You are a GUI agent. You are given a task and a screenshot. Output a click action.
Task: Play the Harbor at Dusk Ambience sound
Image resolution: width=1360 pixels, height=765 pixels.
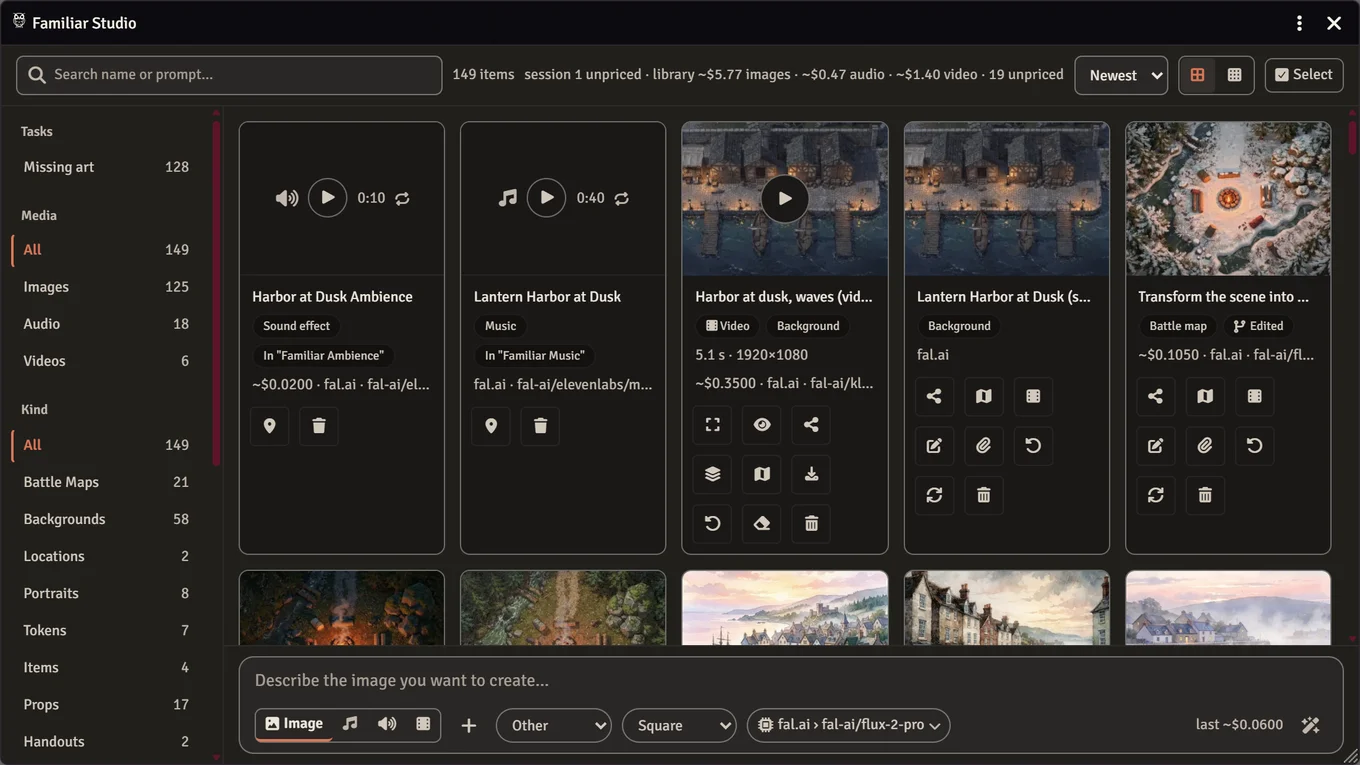coord(327,198)
